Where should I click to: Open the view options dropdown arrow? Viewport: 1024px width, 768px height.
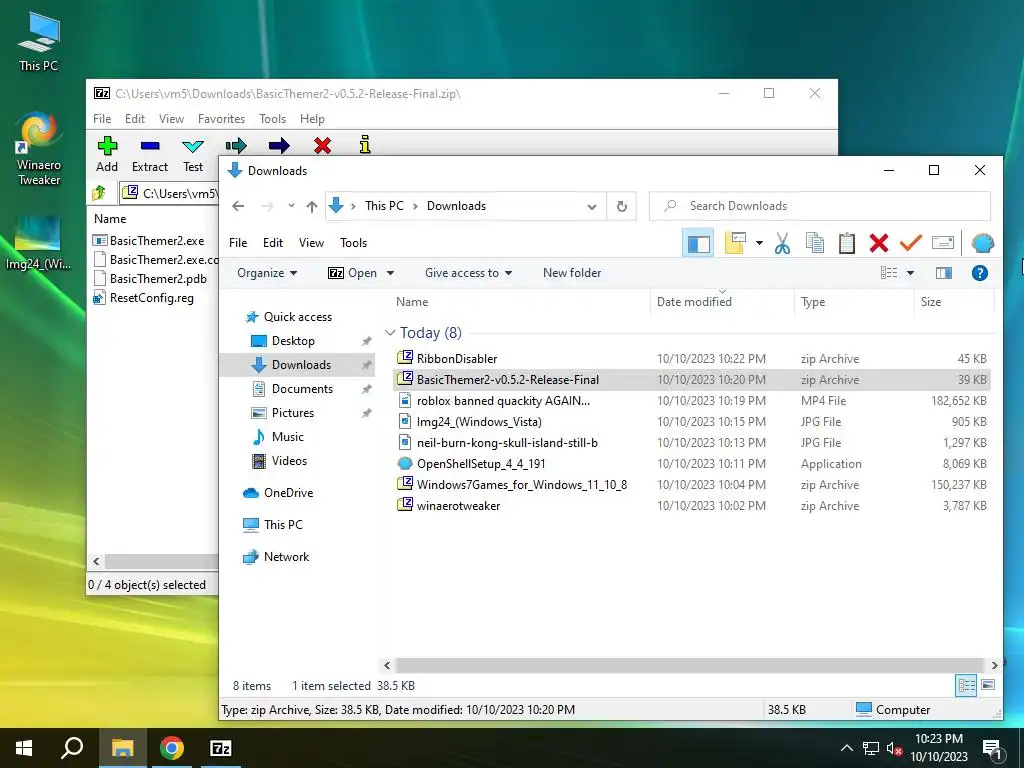pos(910,273)
